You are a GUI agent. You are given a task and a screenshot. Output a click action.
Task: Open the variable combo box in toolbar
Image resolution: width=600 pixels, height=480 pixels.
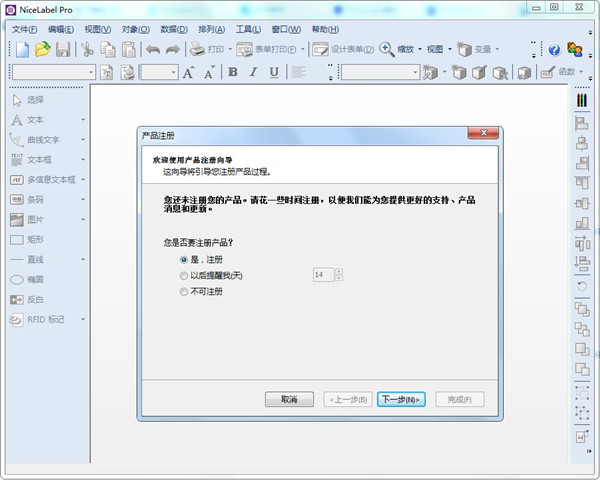click(x=380, y=72)
